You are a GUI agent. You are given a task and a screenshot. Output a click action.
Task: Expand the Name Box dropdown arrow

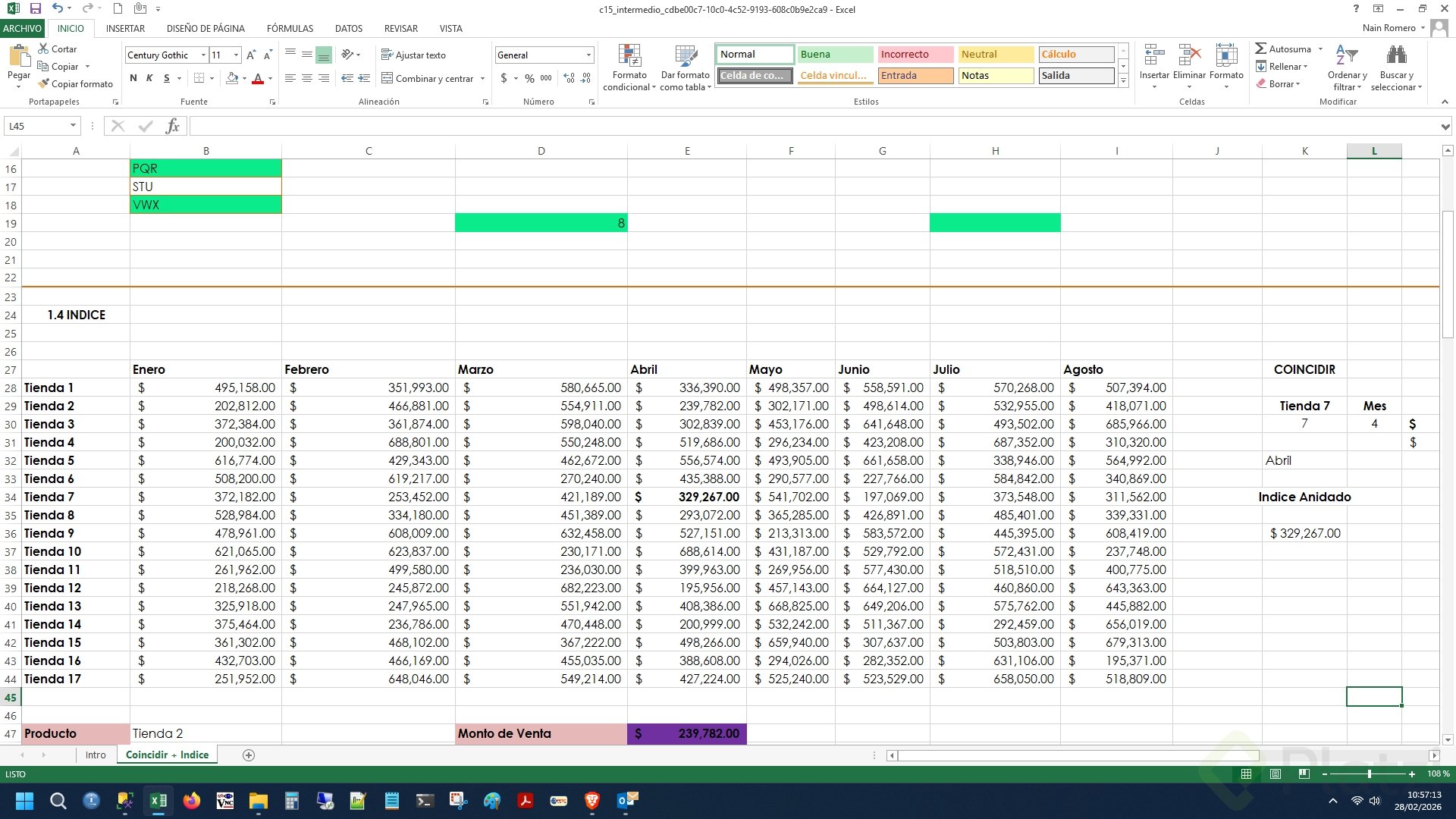[73, 126]
